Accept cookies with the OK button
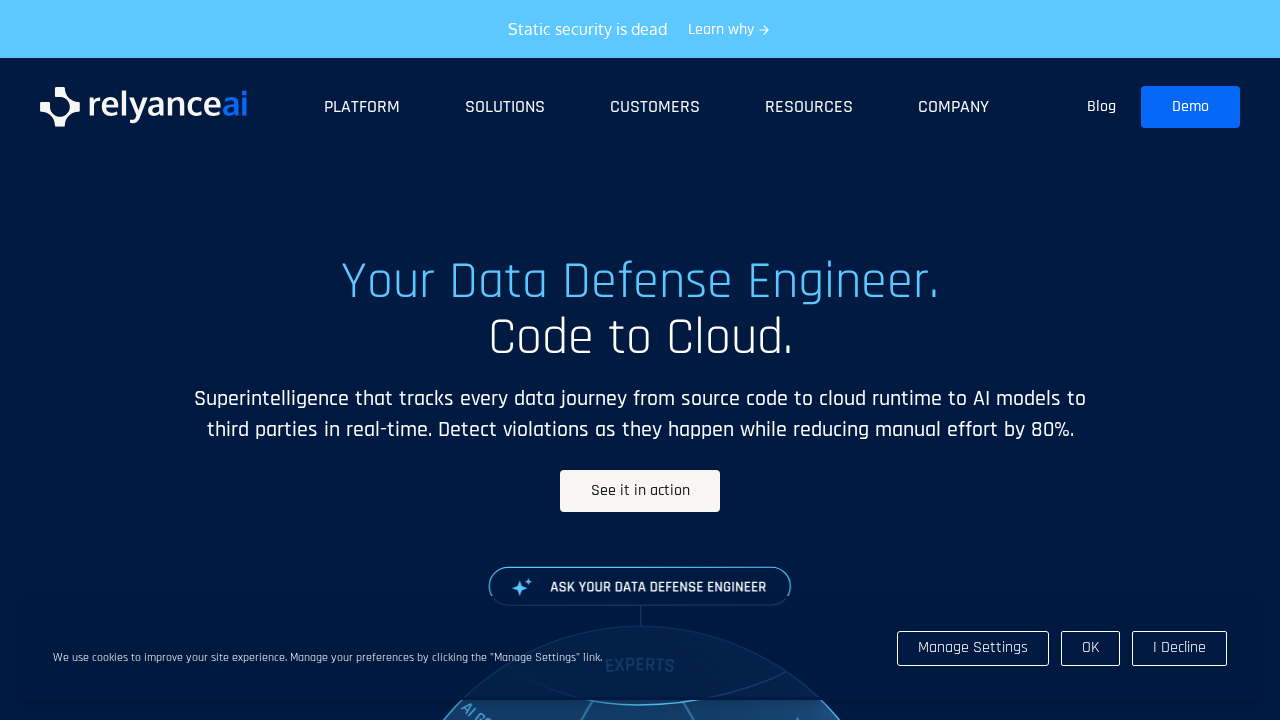This screenshot has height=720, width=1280. tap(1090, 648)
